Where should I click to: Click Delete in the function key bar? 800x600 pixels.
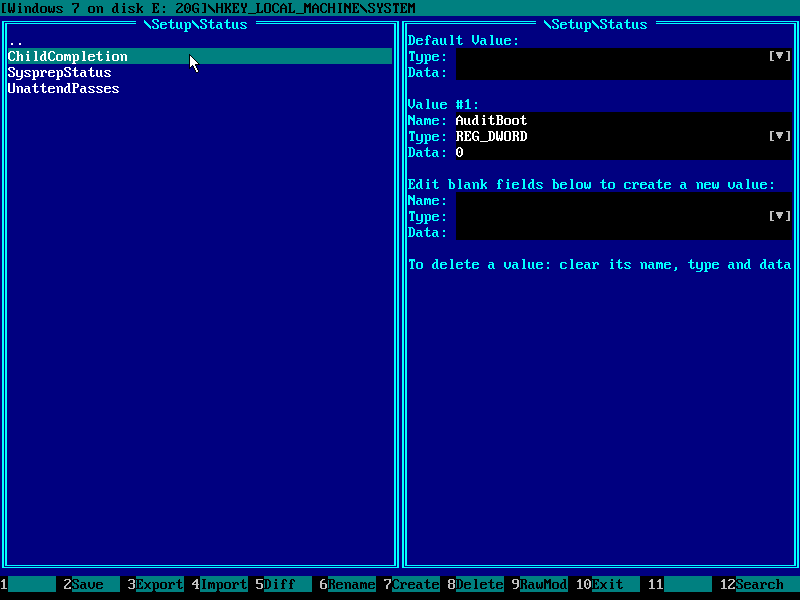[x=476, y=584]
